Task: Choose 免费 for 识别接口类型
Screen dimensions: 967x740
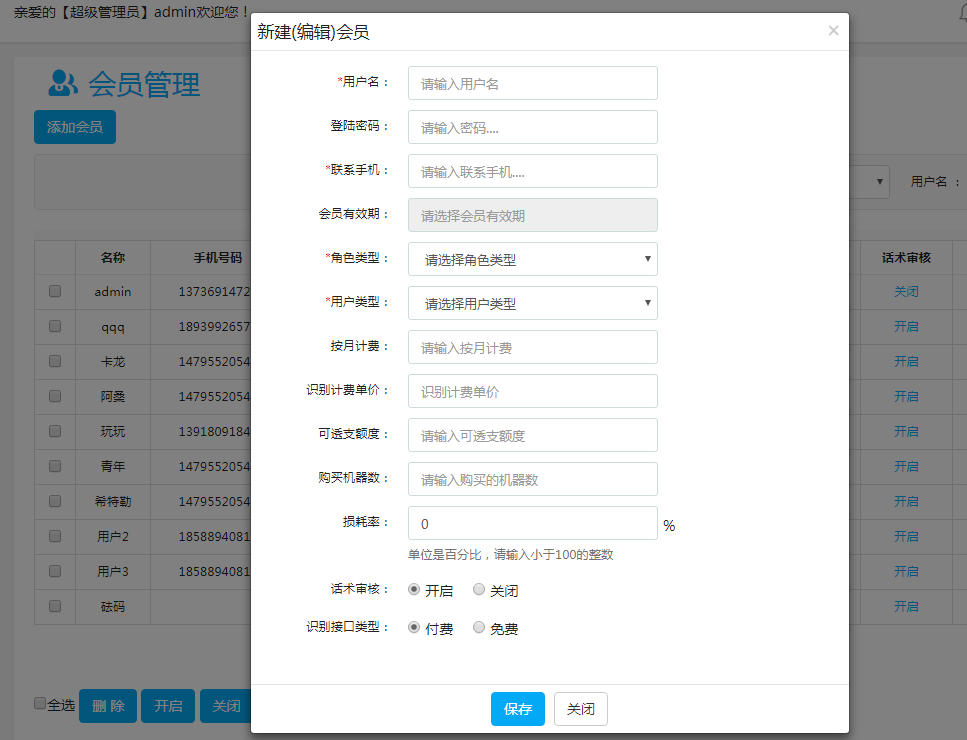Action: pyautogui.click(x=479, y=628)
